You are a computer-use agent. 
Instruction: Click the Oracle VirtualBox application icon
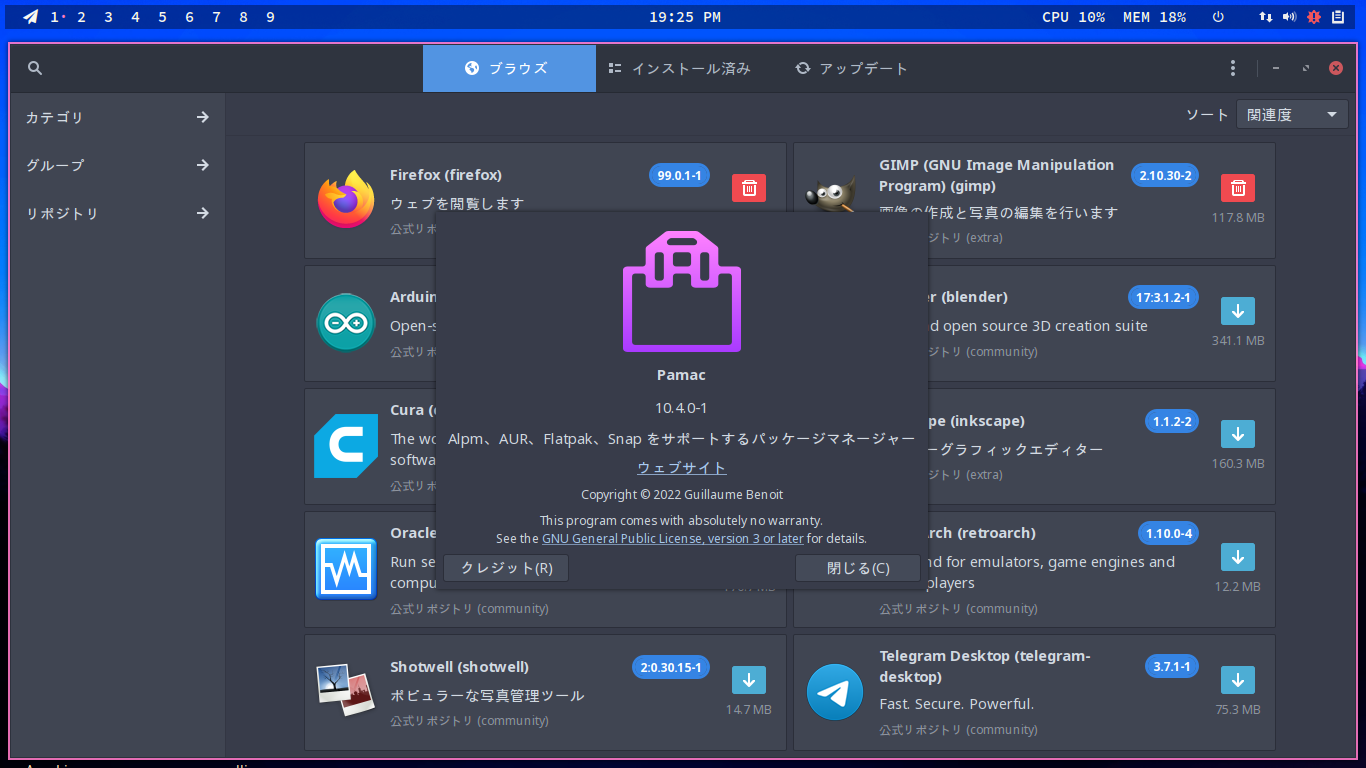pyautogui.click(x=346, y=569)
